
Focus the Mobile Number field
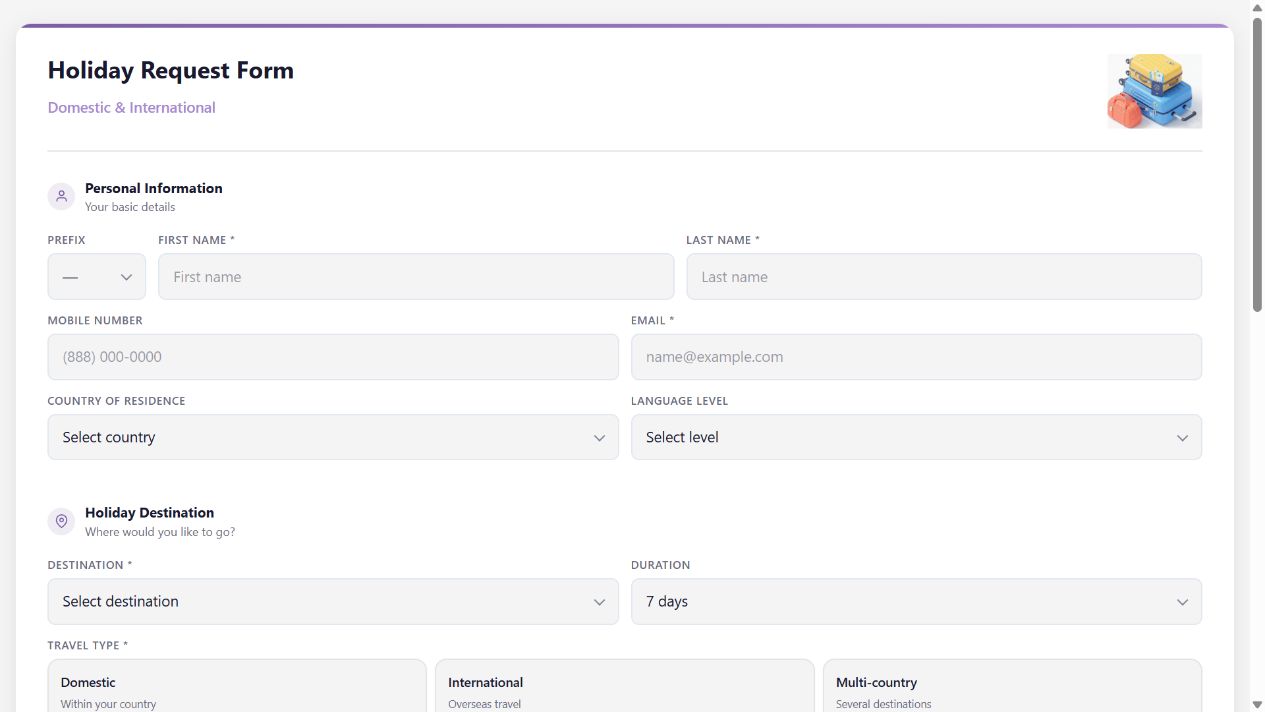pos(333,357)
